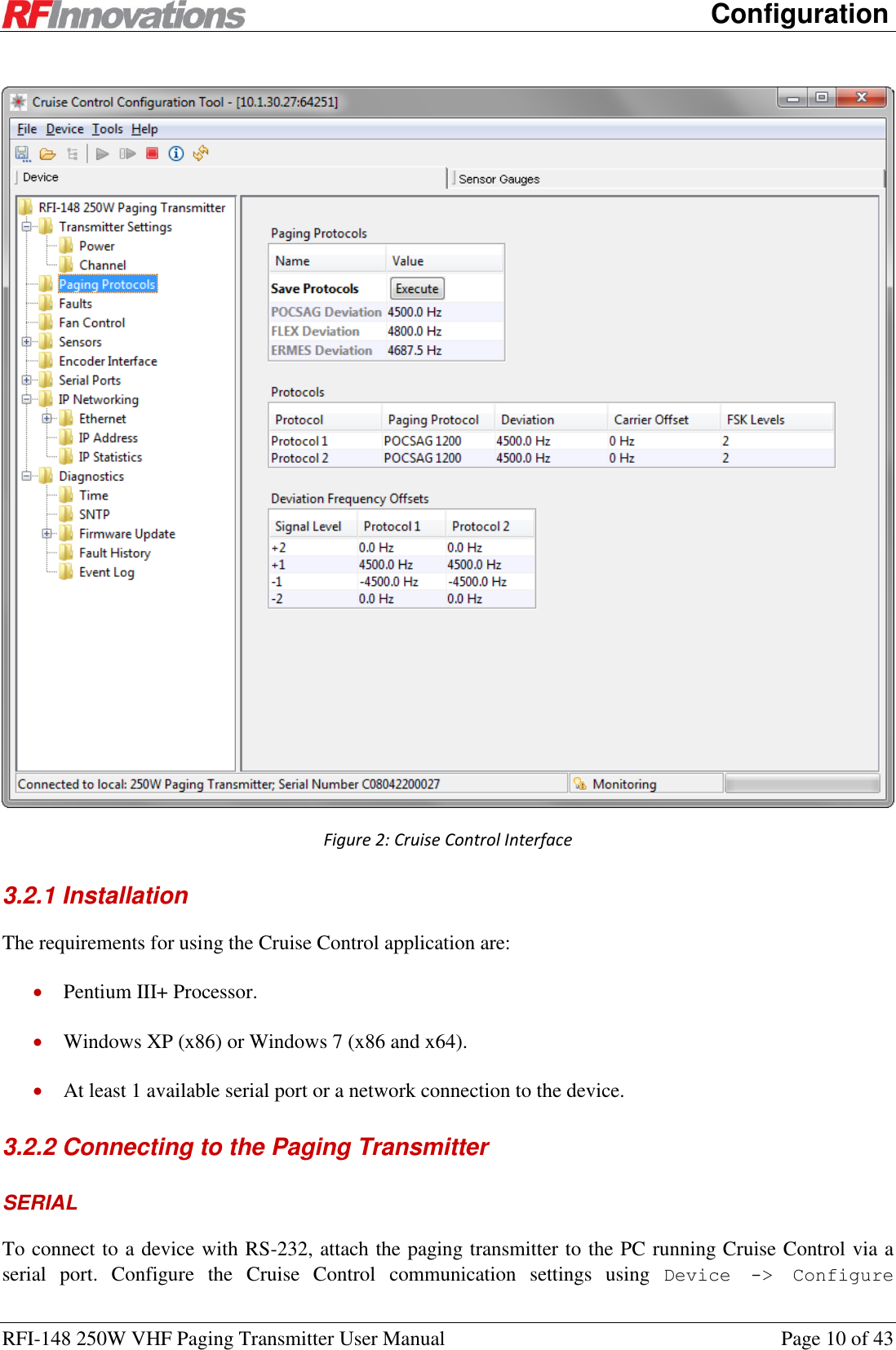Click the folder icon beside Time
896x1350 pixels.
click(x=67, y=495)
